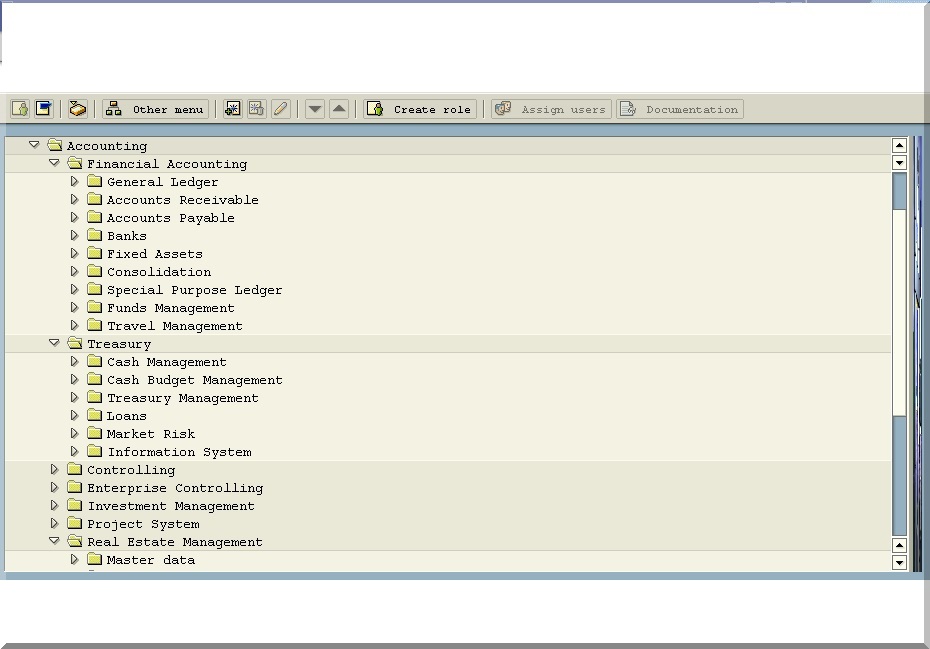Expand the Controlling node arrow
This screenshot has width=930, height=649.
click(x=55, y=469)
